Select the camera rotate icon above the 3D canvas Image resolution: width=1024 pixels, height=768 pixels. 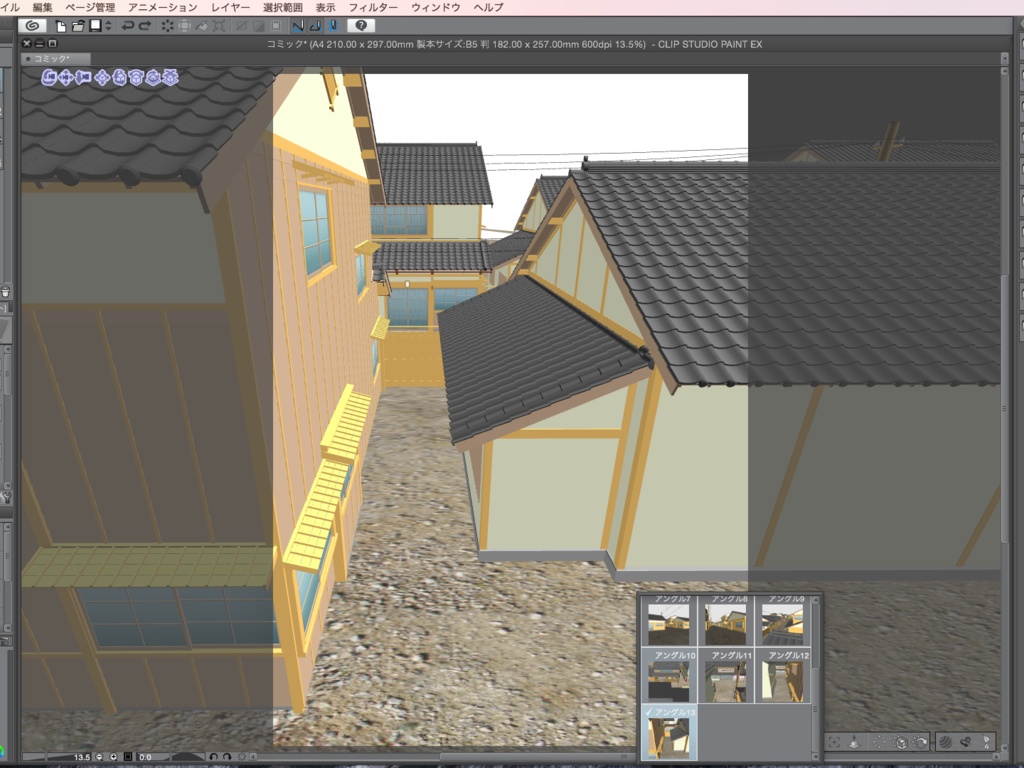pos(48,79)
